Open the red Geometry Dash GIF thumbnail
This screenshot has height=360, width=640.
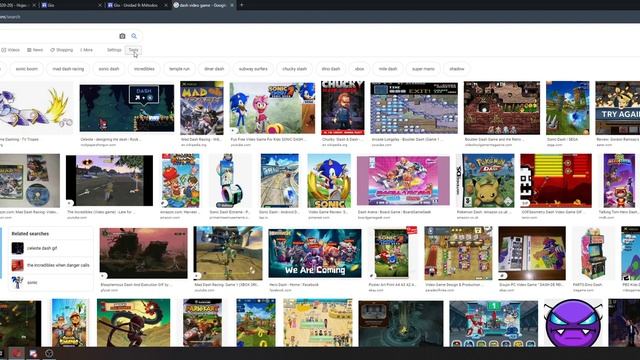click(556, 180)
